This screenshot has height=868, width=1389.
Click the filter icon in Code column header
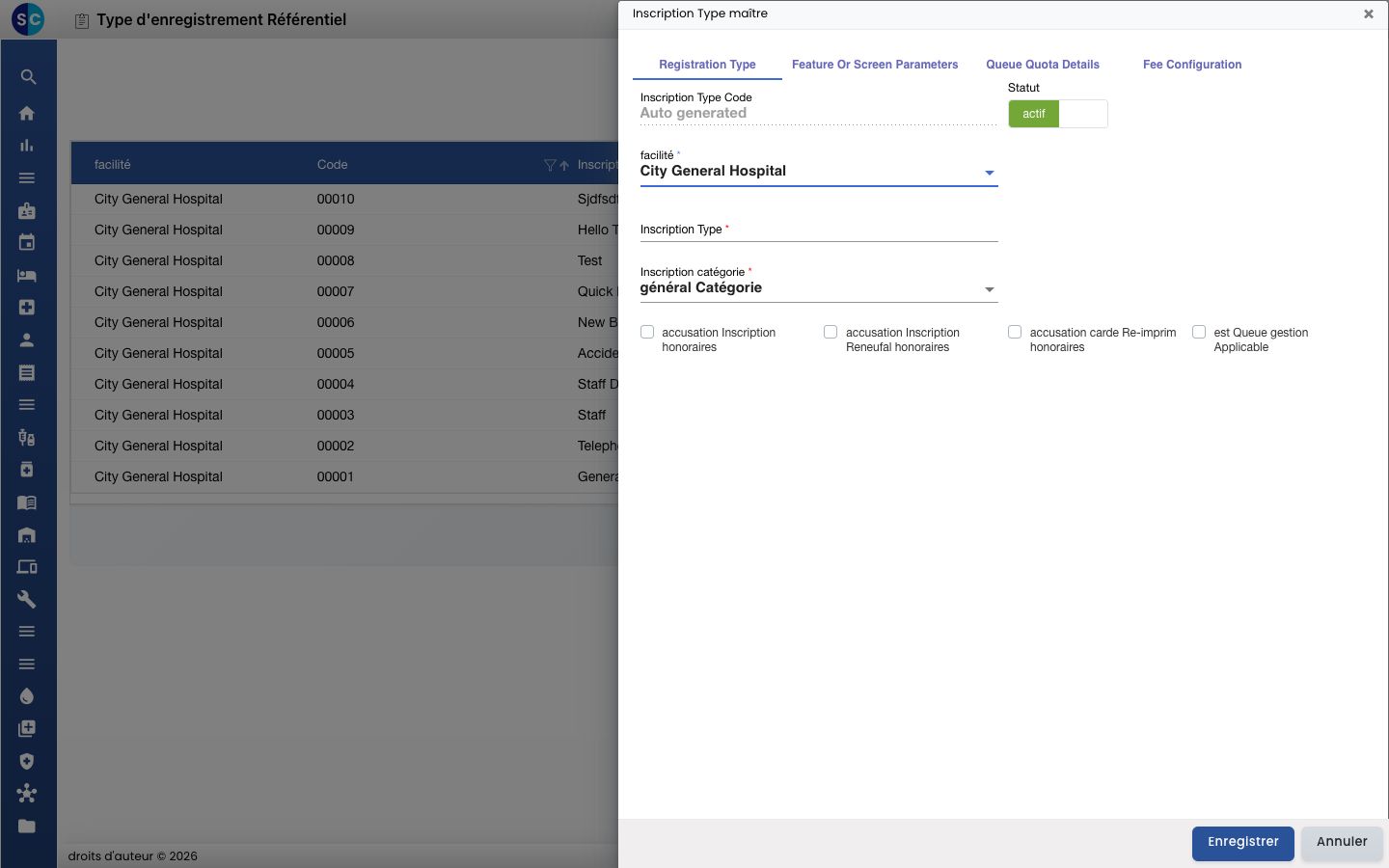550,165
